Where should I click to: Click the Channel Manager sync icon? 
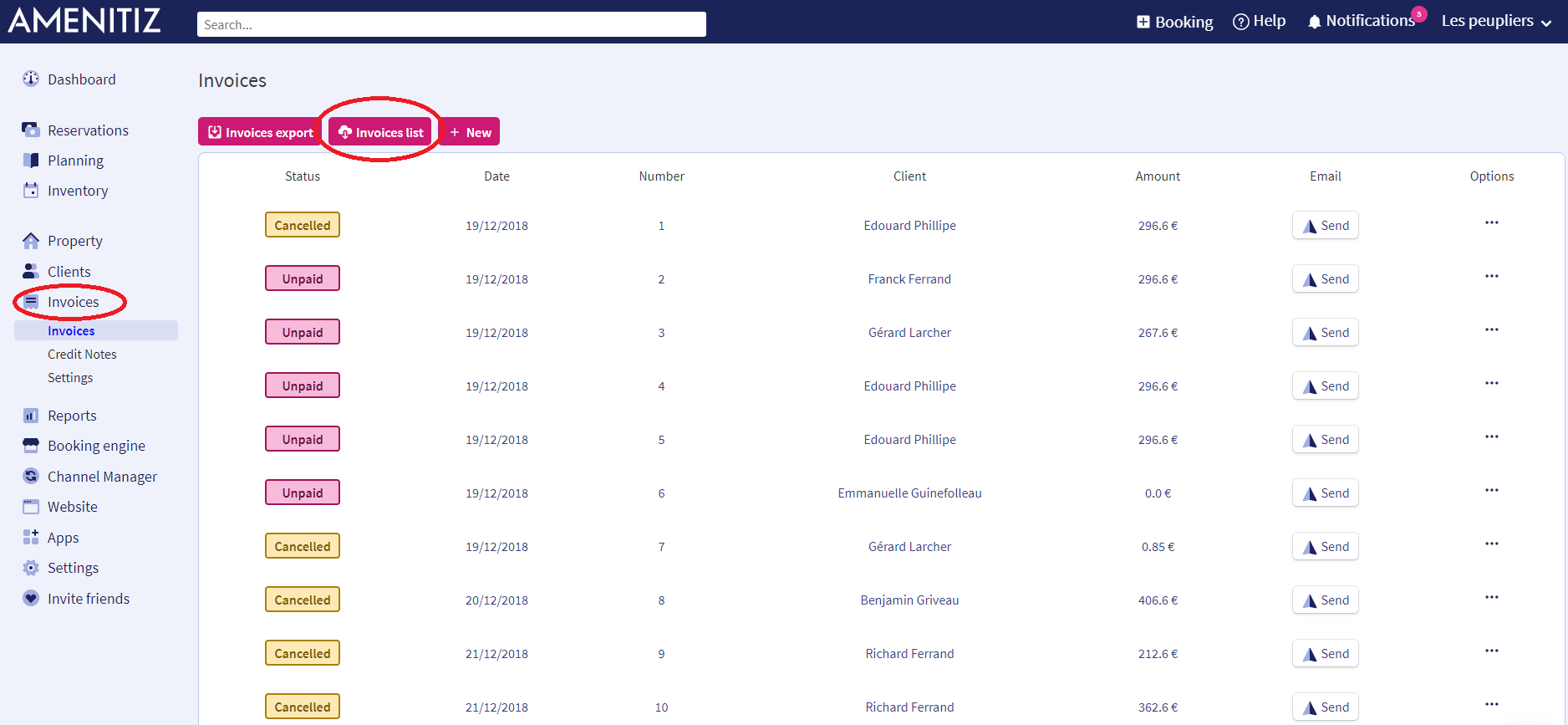click(31, 476)
